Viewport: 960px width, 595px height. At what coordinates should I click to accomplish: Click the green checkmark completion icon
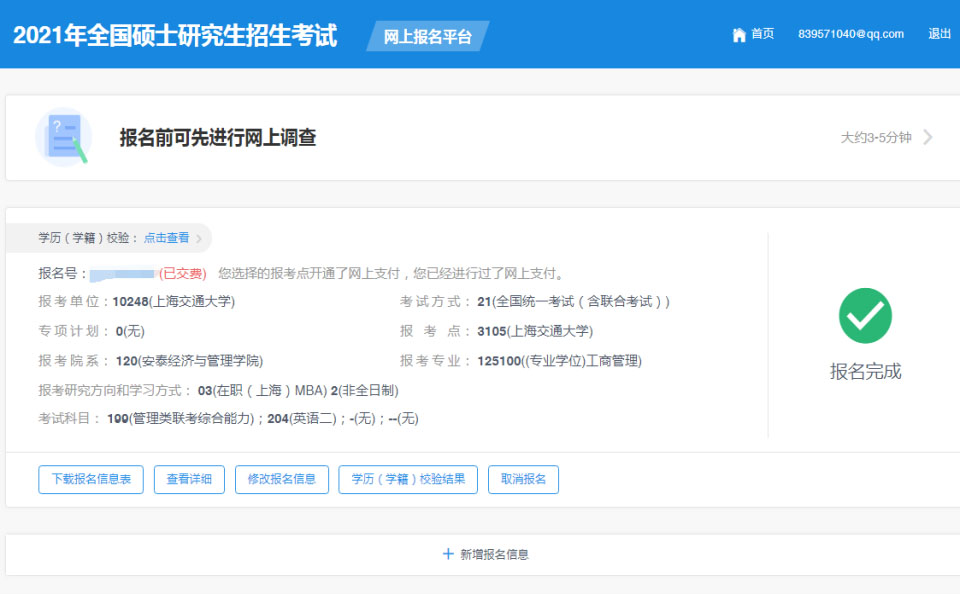click(865, 316)
